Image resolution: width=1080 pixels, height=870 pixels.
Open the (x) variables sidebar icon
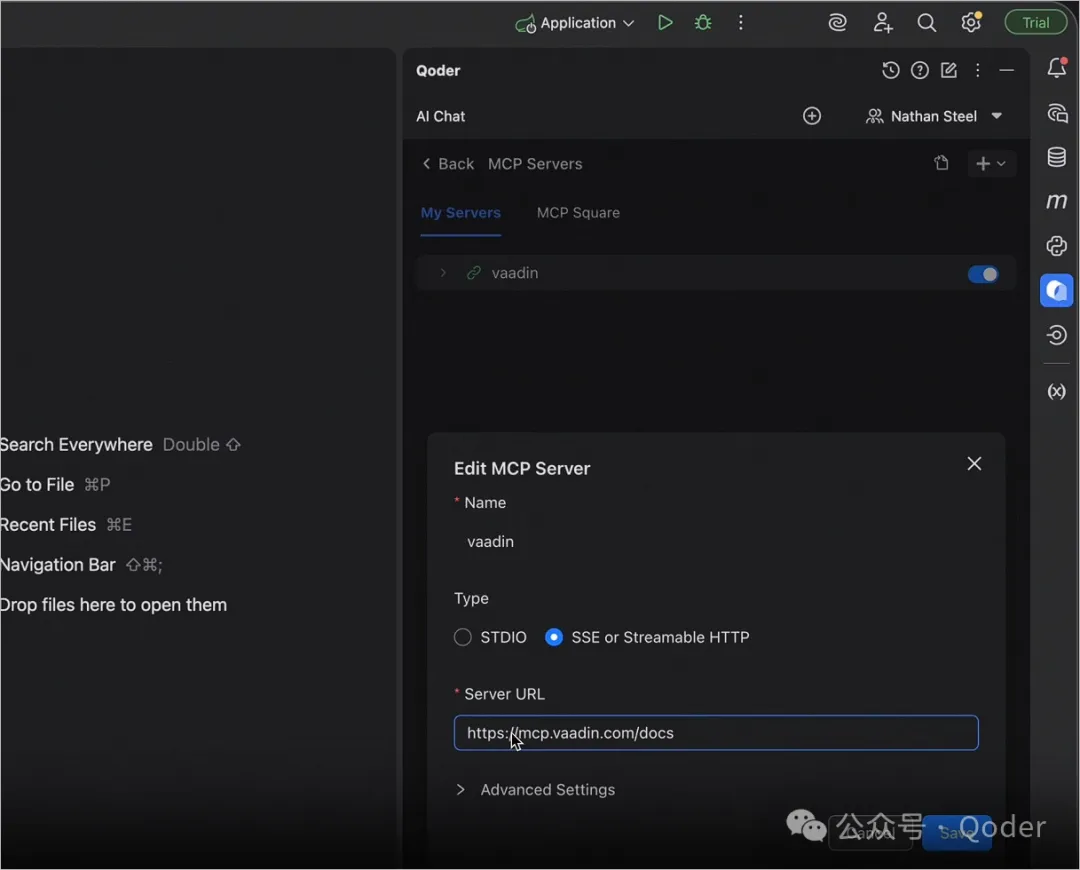tap(1057, 392)
